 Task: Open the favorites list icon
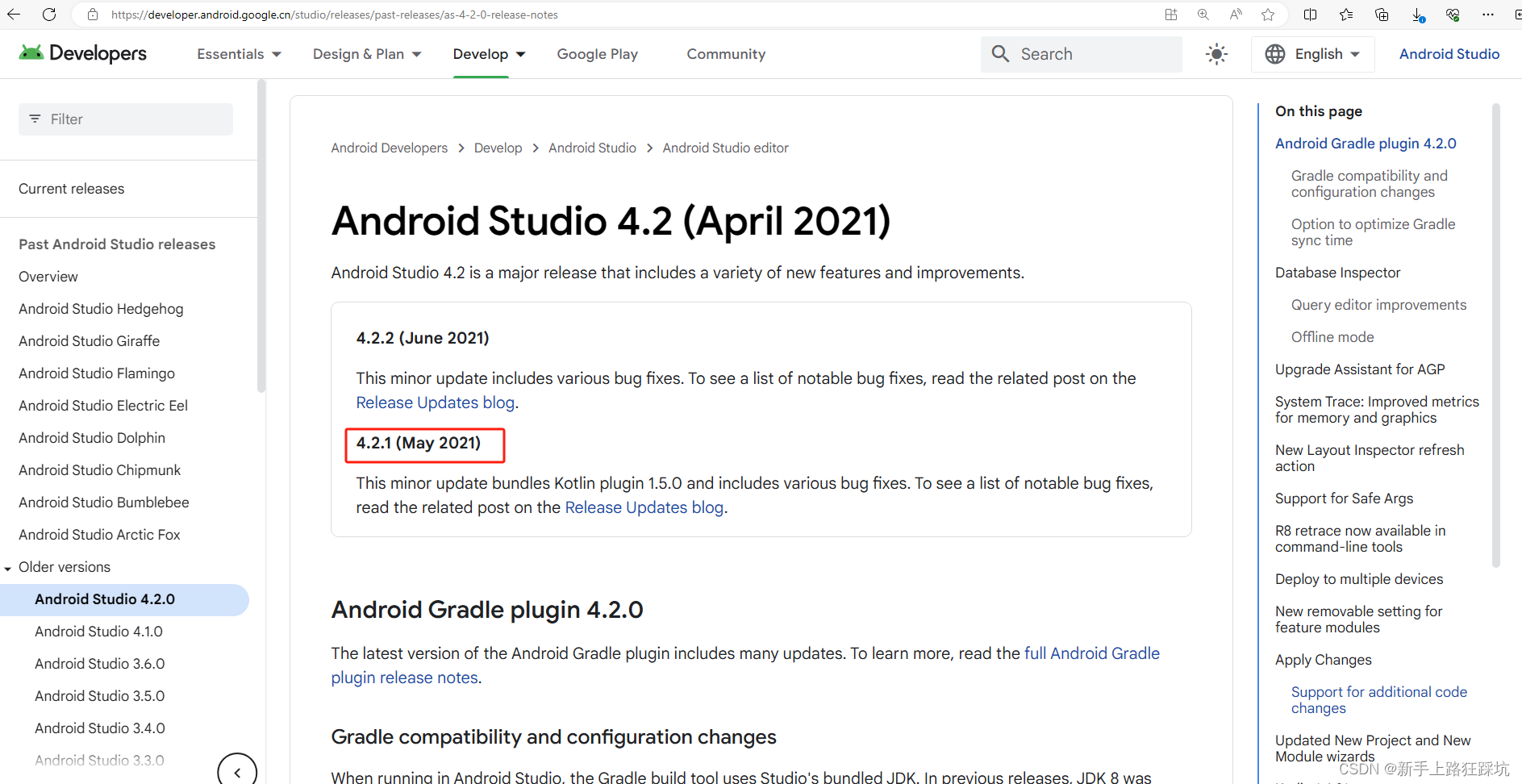pyautogui.click(x=1346, y=15)
